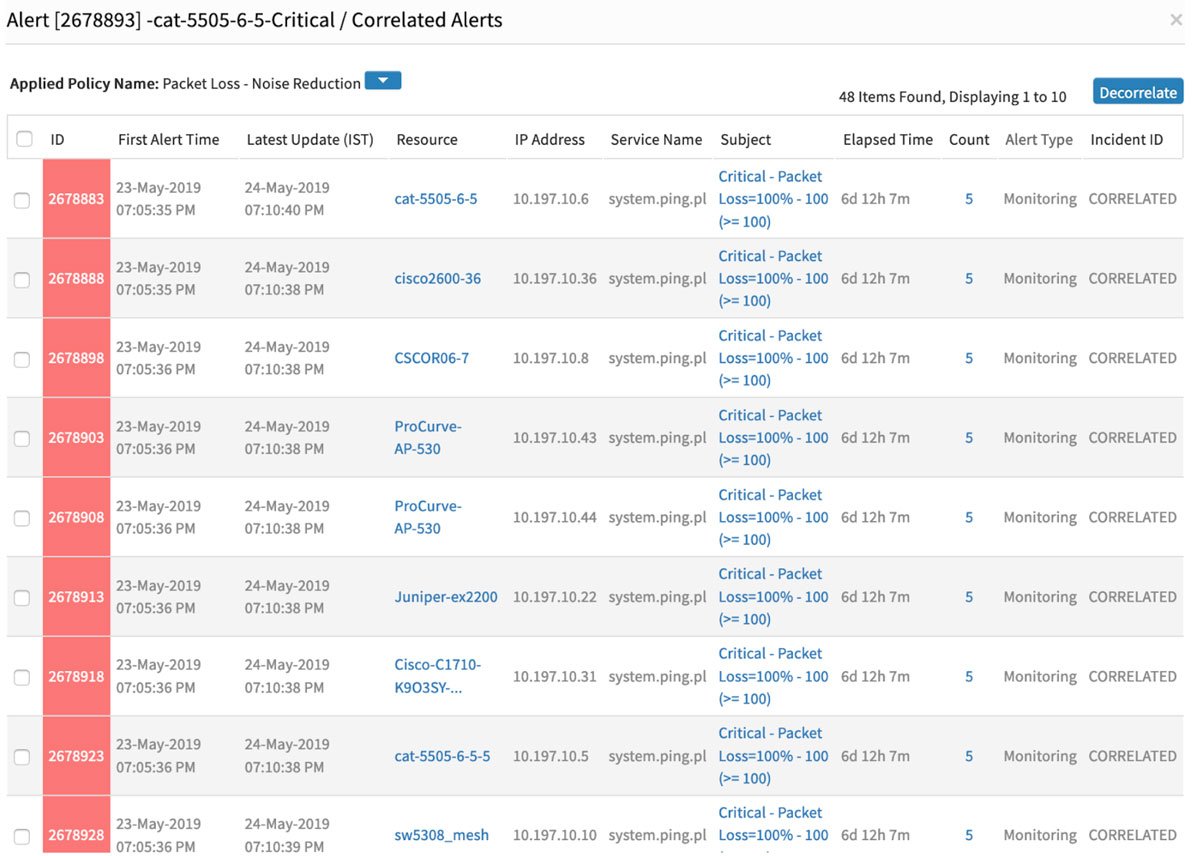Open count 5 for alert 2678883
This screenshot has width=1200, height=856.
tap(968, 199)
